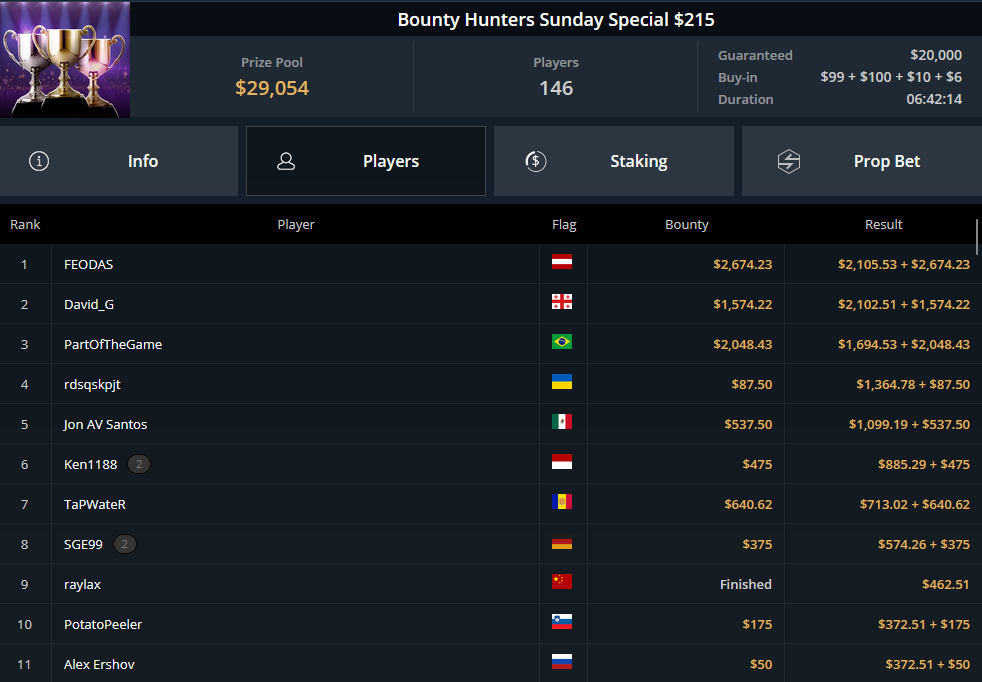
Task: Select player PotatoPeeler
Action: pos(103,624)
